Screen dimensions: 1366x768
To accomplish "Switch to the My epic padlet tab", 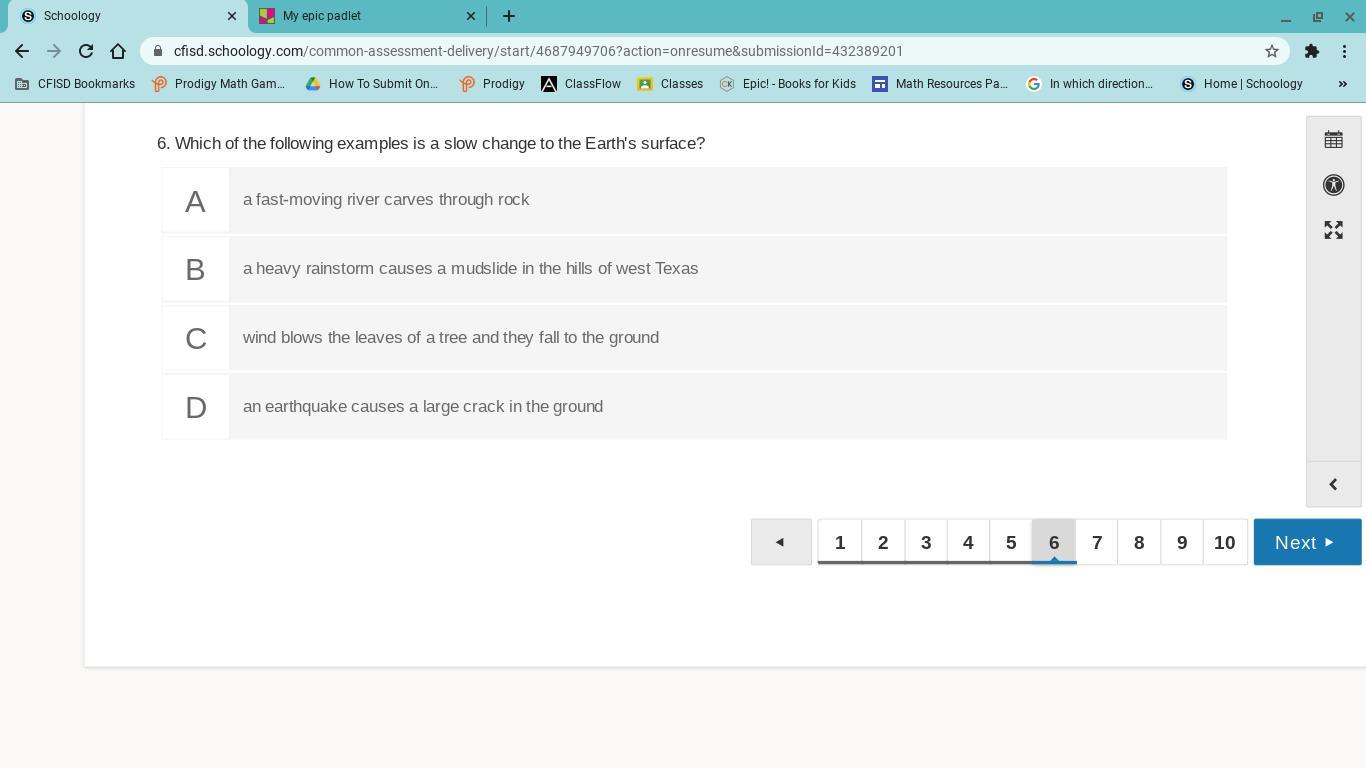I will click(365, 16).
